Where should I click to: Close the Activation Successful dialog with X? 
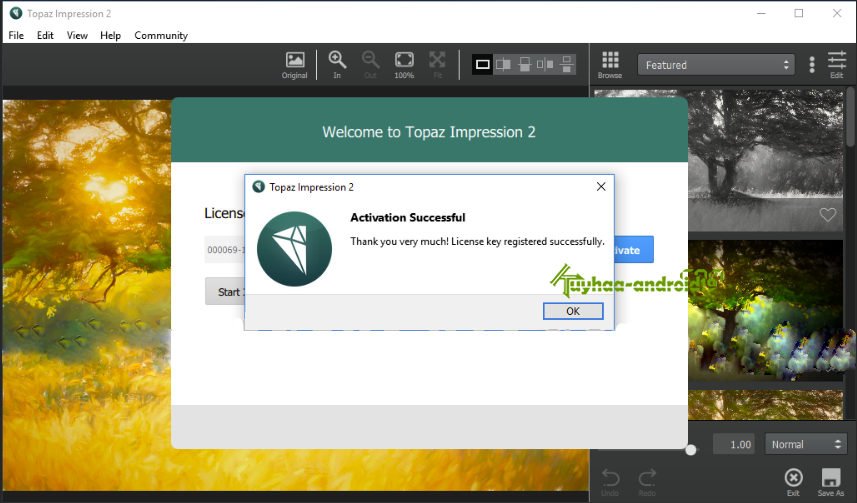[601, 187]
